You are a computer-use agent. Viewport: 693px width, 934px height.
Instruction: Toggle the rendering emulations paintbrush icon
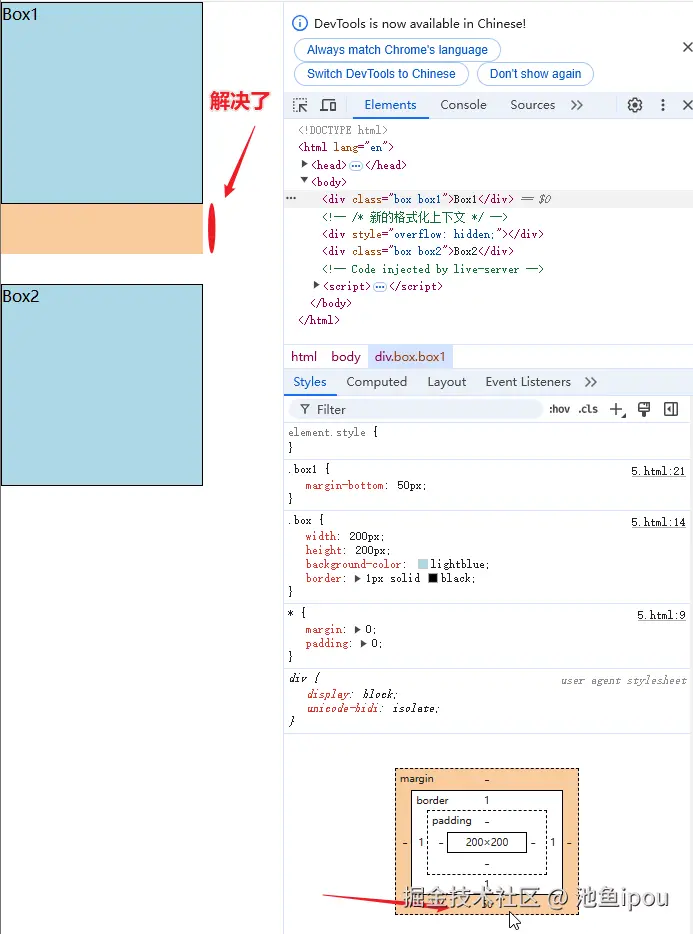tap(644, 409)
